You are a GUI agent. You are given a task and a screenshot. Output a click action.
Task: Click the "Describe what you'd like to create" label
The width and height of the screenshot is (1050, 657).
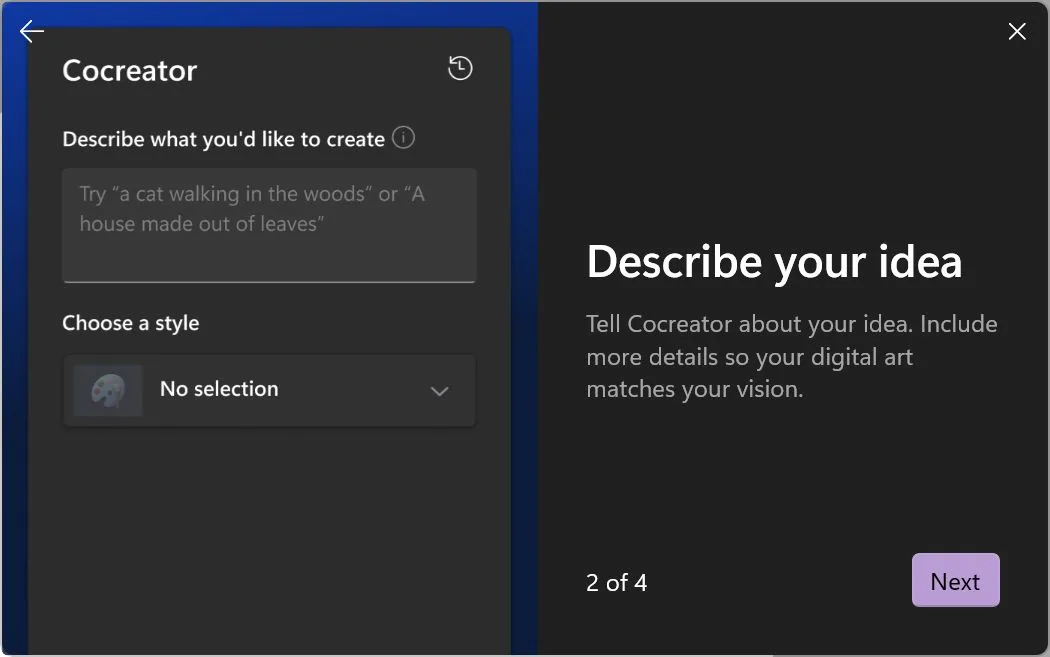click(224, 139)
